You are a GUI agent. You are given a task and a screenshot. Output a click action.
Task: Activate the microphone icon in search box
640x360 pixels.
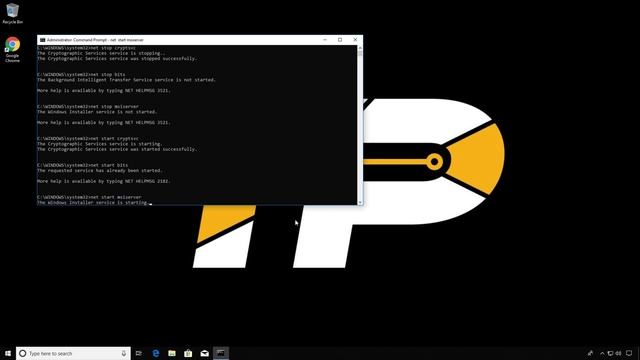[x=124, y=353]
